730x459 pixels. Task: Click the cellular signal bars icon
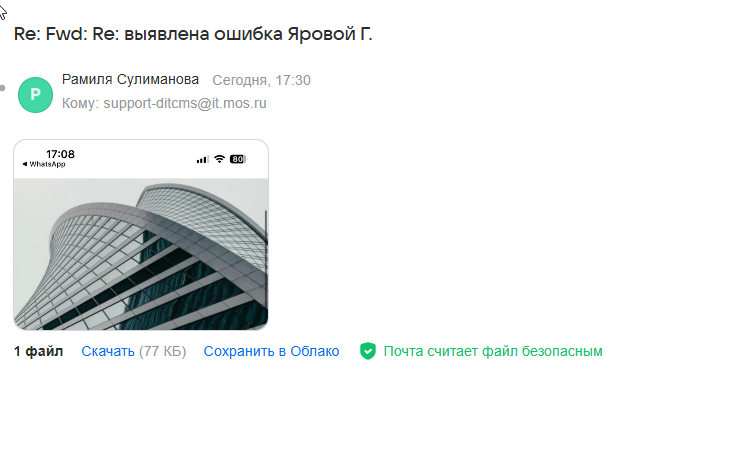tap(203, 160)
